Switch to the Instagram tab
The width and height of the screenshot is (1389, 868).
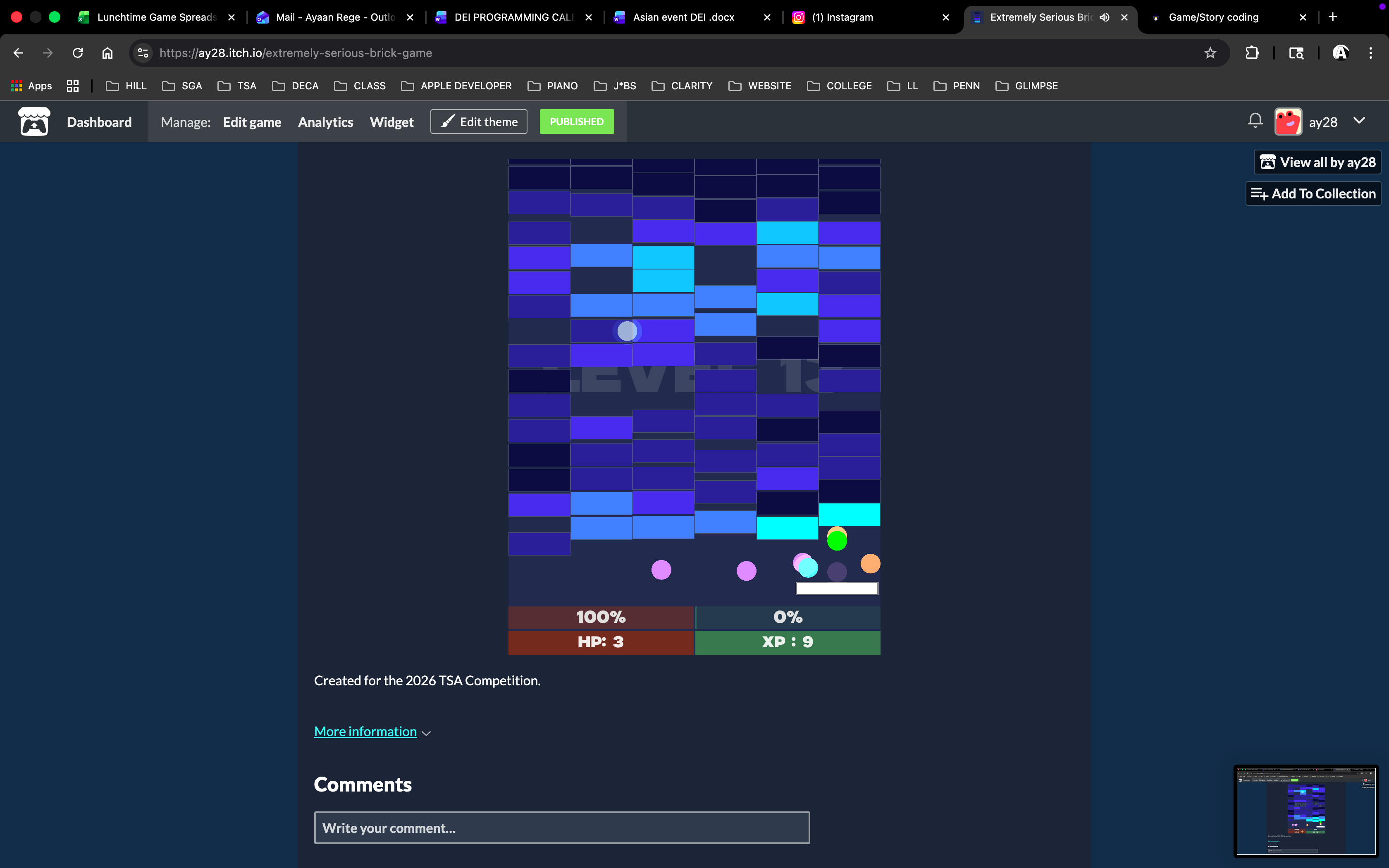pos(842,17)
